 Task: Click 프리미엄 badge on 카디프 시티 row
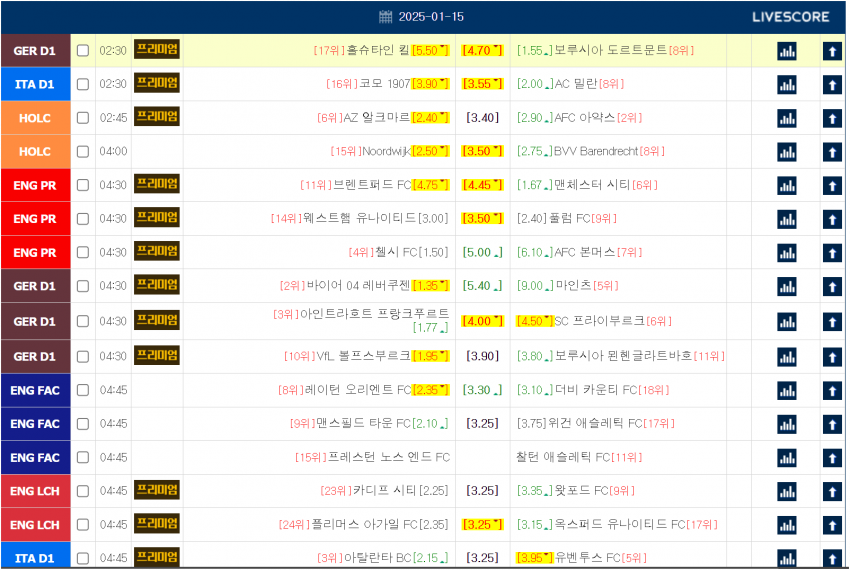click(157, 490)
